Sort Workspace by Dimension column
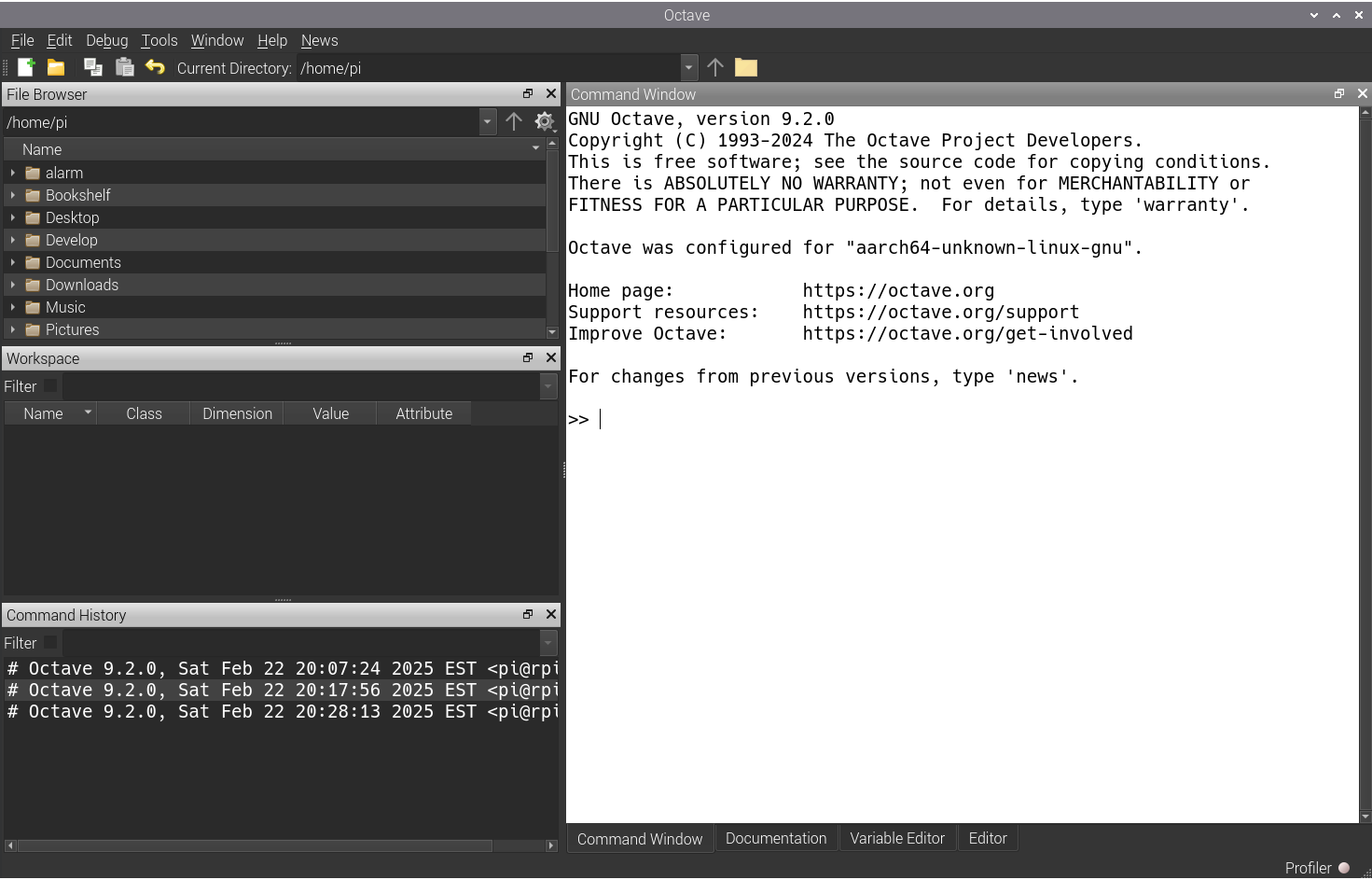Screen dimensions: 1372x880 pos(238,413)
